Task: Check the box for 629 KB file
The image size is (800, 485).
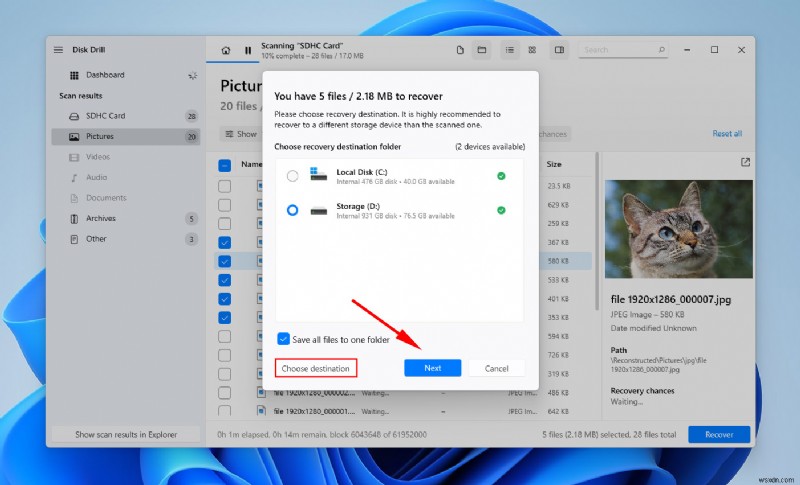Action: coord(224,205)
